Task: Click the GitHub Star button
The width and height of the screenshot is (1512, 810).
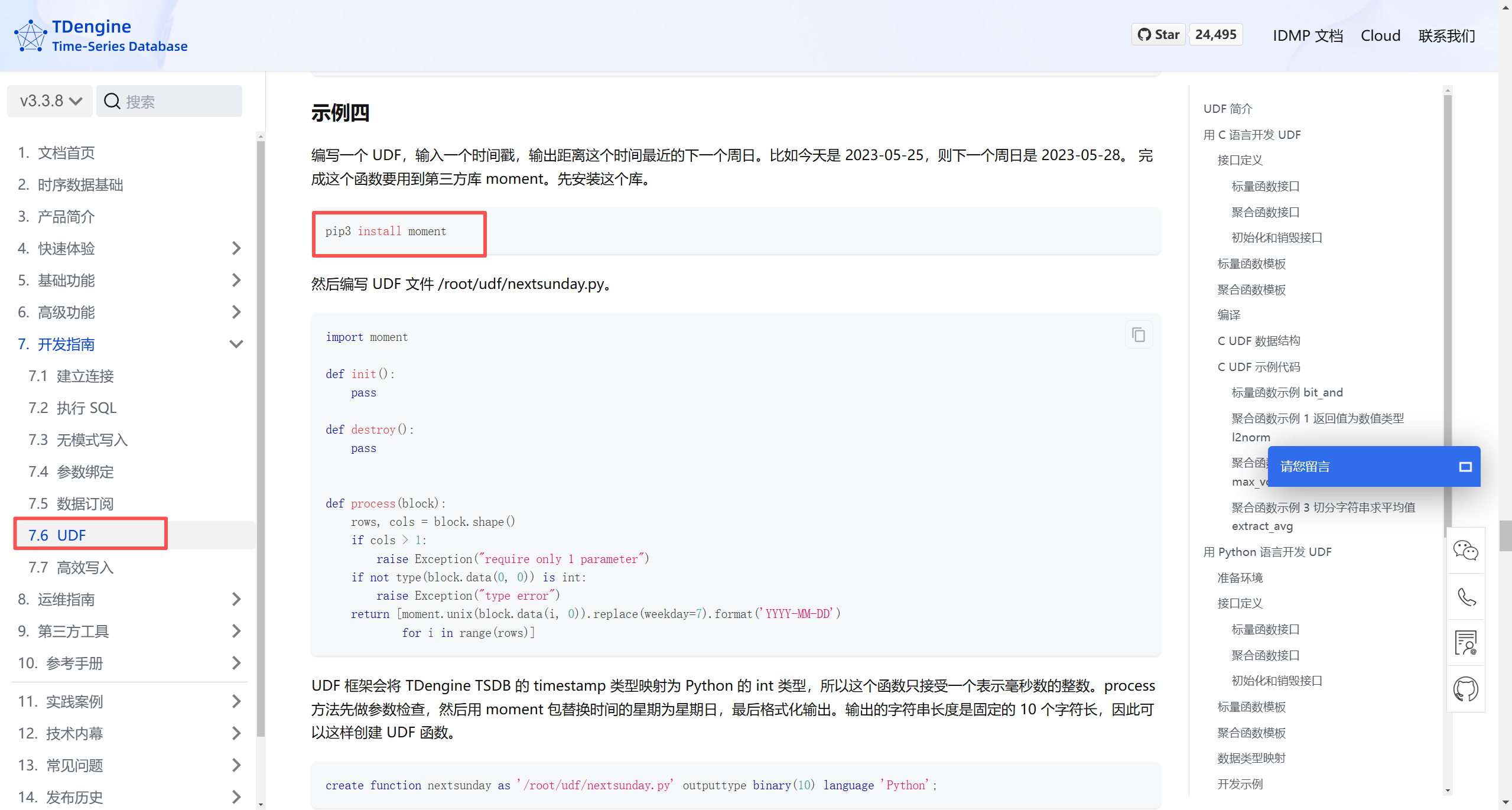Action: coord(1158,35)
